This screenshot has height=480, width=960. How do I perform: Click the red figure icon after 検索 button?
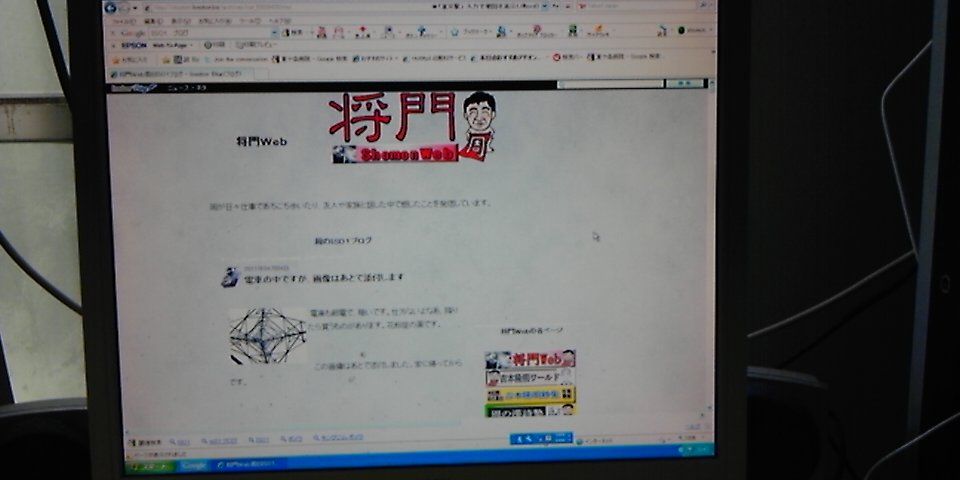(321, 32)
